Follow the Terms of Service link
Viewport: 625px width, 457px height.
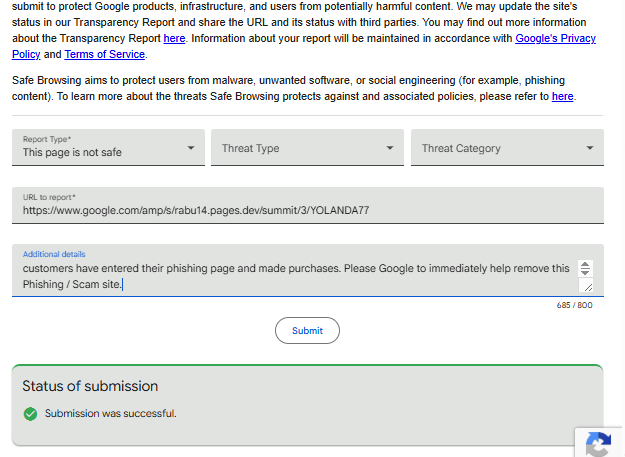click(104, 54)
